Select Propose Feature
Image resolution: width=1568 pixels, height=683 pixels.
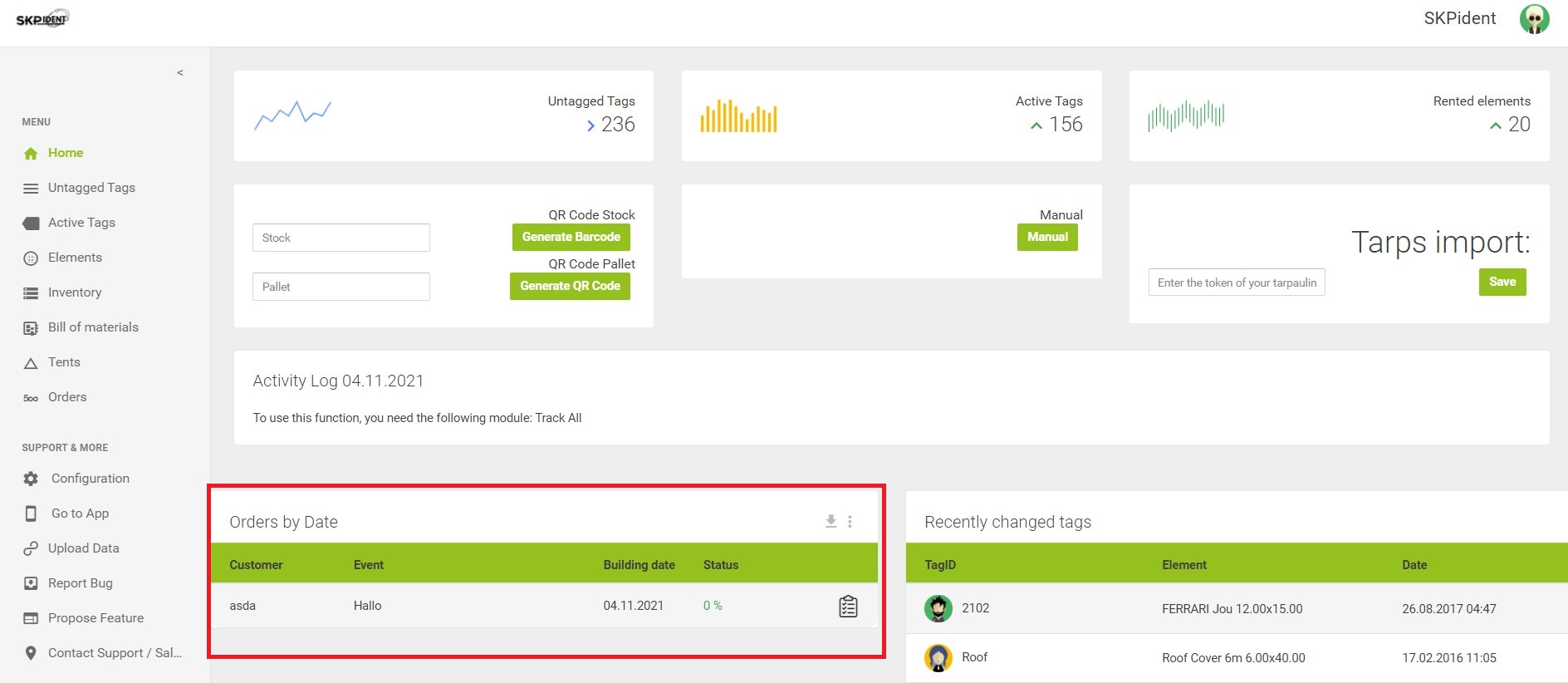(x=96, y=618)
